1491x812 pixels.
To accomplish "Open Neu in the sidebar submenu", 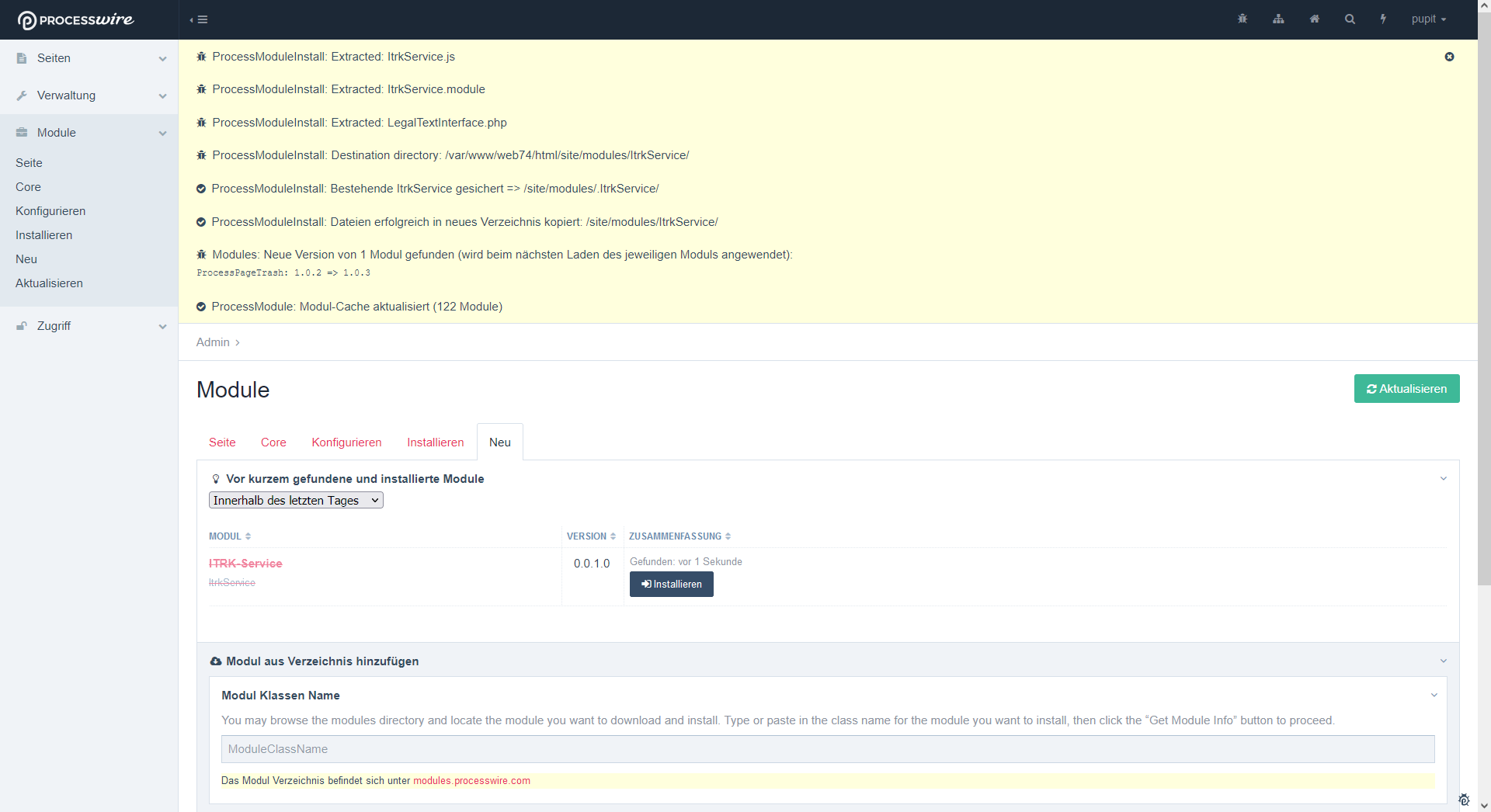I will 26,259.
